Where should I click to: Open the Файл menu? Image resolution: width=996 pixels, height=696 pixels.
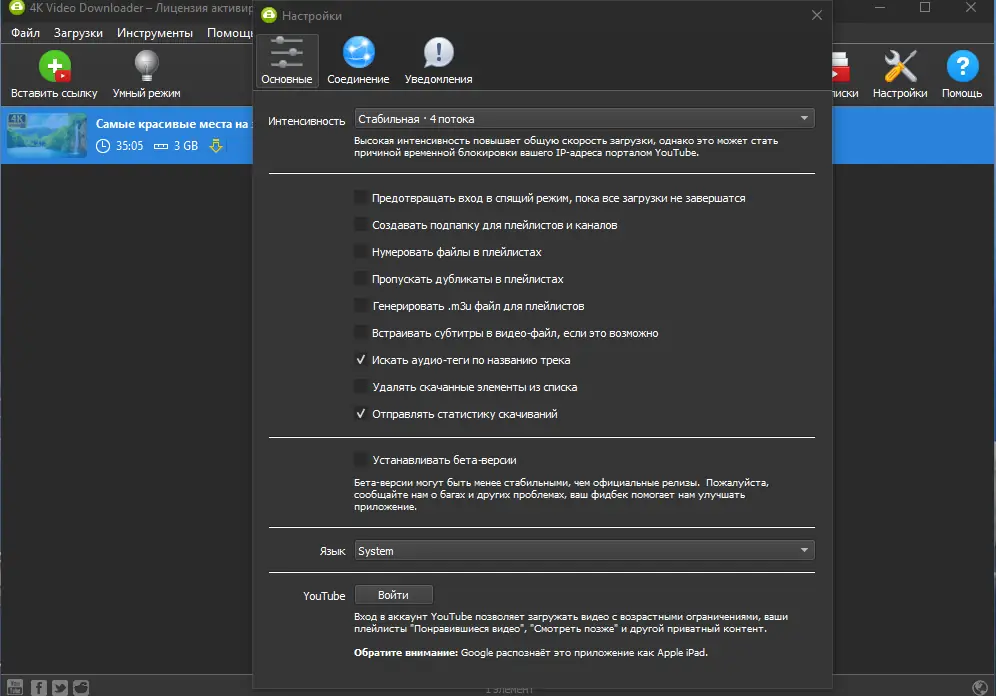point(25,33)
